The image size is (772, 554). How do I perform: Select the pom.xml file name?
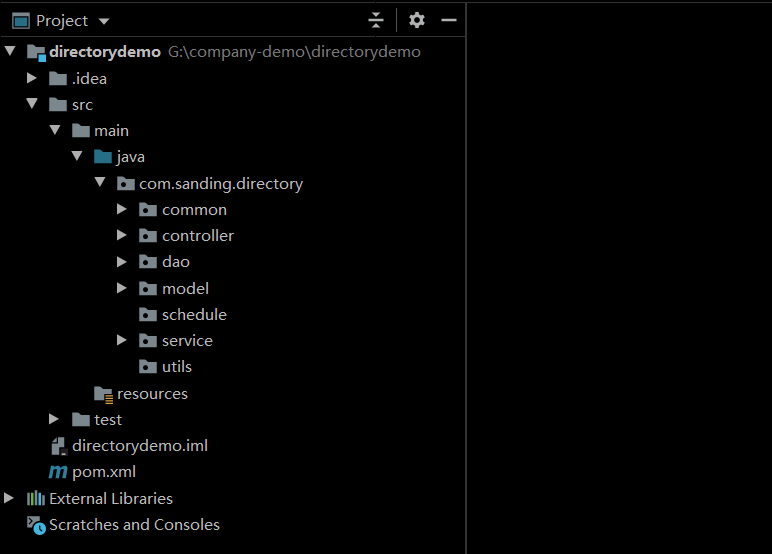pos(104,472)
